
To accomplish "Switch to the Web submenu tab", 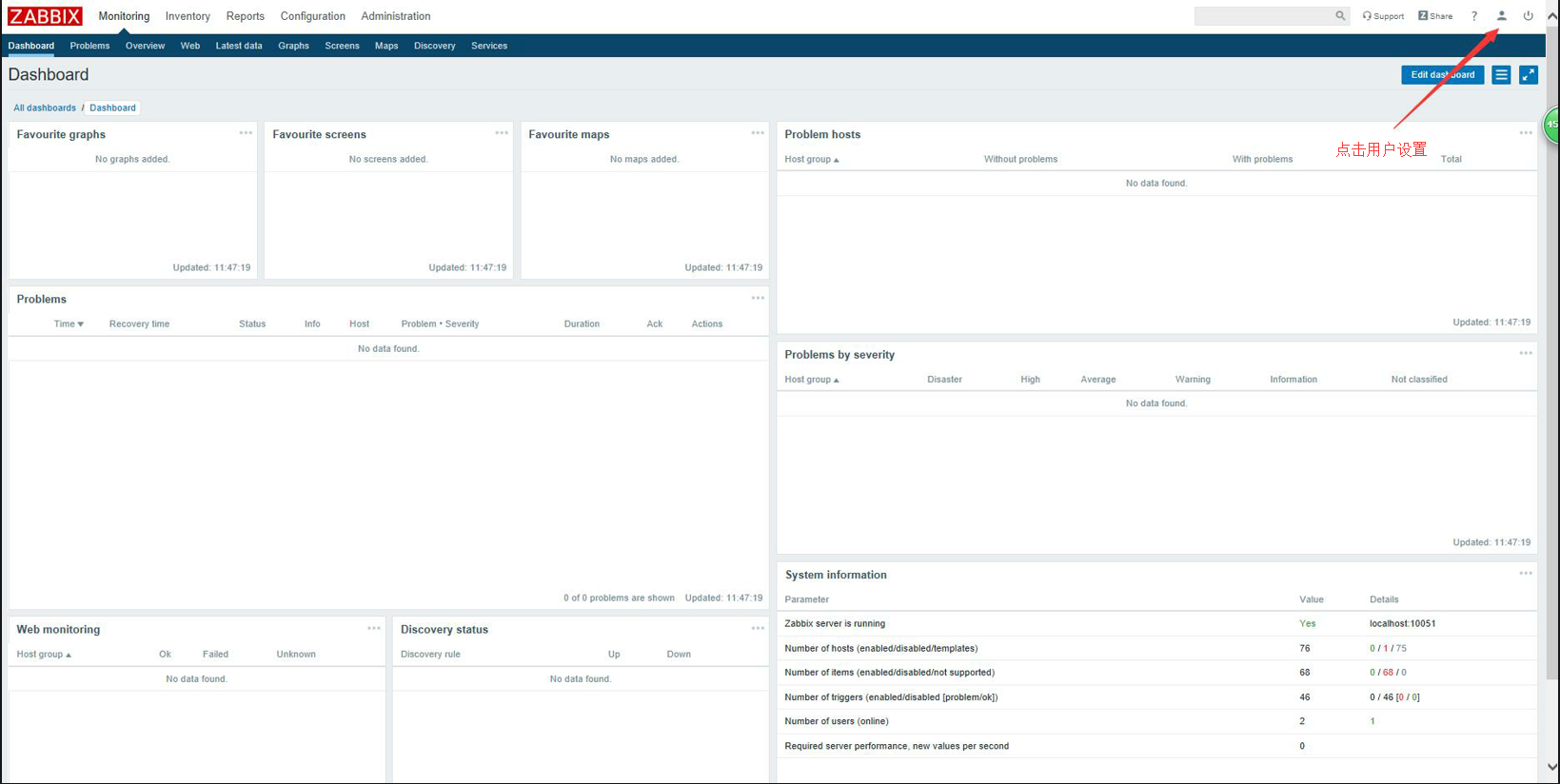I will point(190,46).
